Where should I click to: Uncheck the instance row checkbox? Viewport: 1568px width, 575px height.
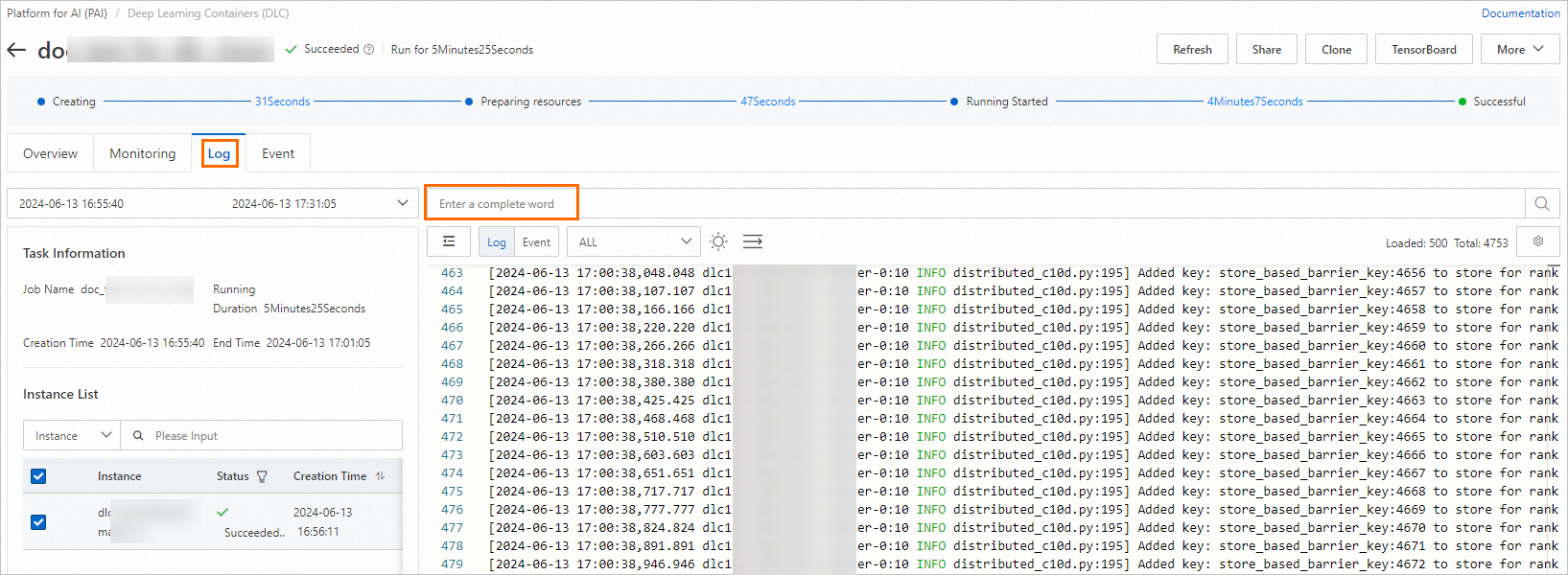coord(38,522)
